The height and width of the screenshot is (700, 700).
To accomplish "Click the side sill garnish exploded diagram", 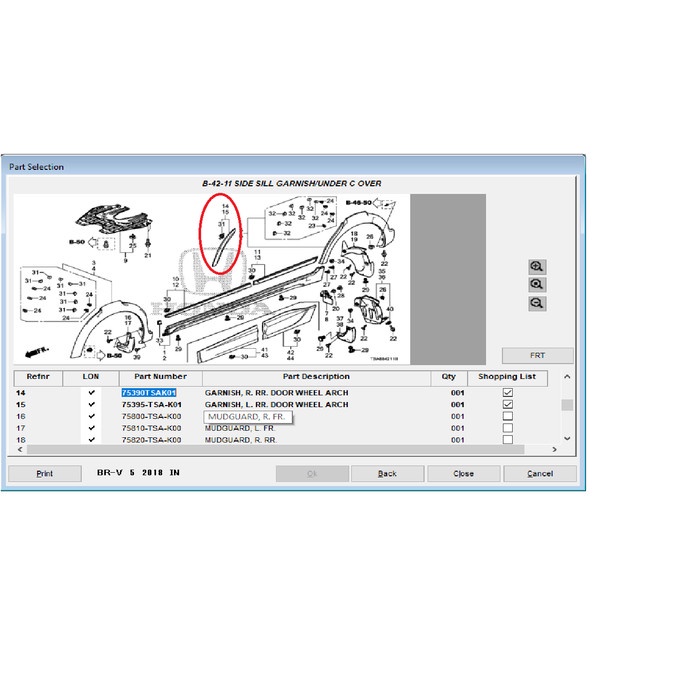I will (212, 279).
